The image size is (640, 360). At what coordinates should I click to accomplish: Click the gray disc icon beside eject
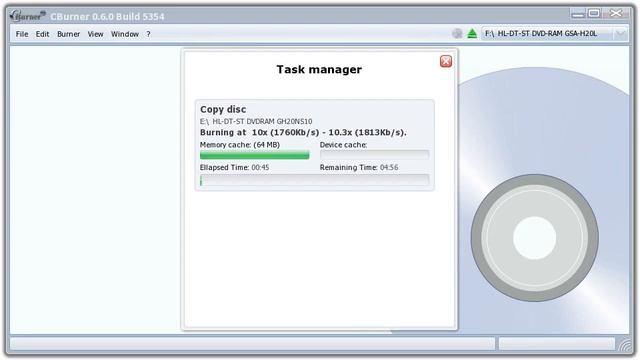[457, 33]
